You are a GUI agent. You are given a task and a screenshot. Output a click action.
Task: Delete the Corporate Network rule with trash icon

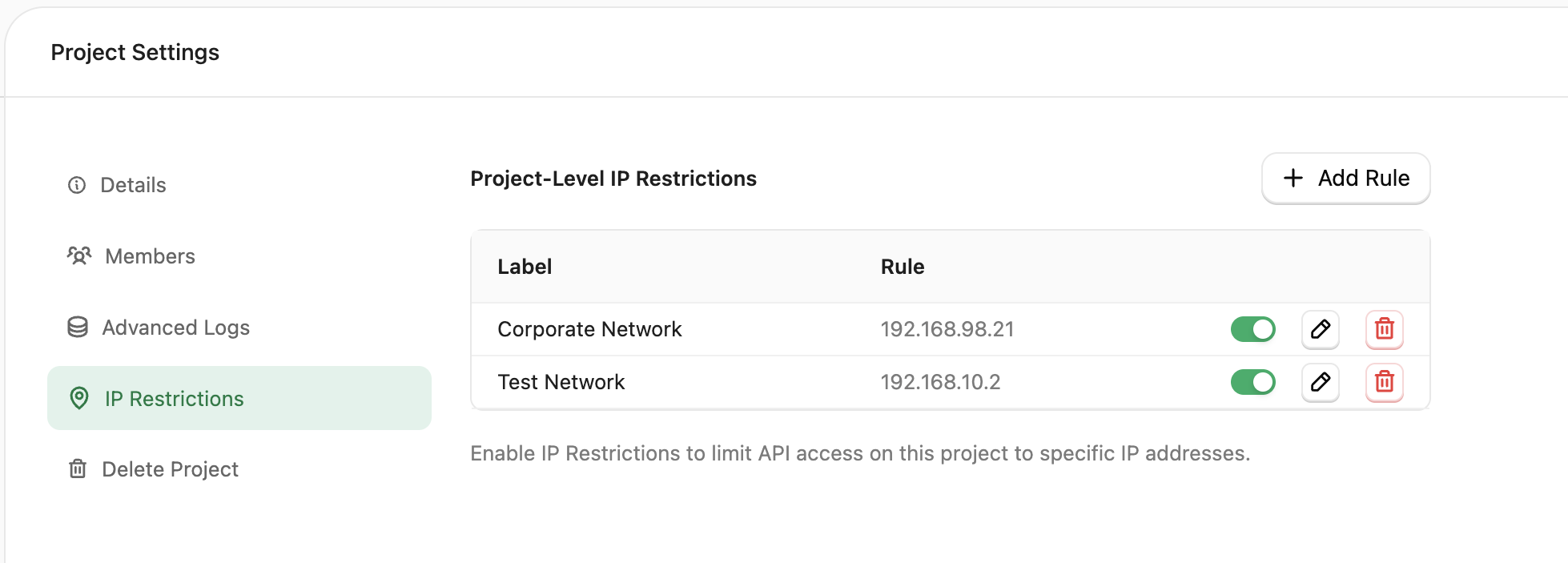click(x=1385, y=329)
